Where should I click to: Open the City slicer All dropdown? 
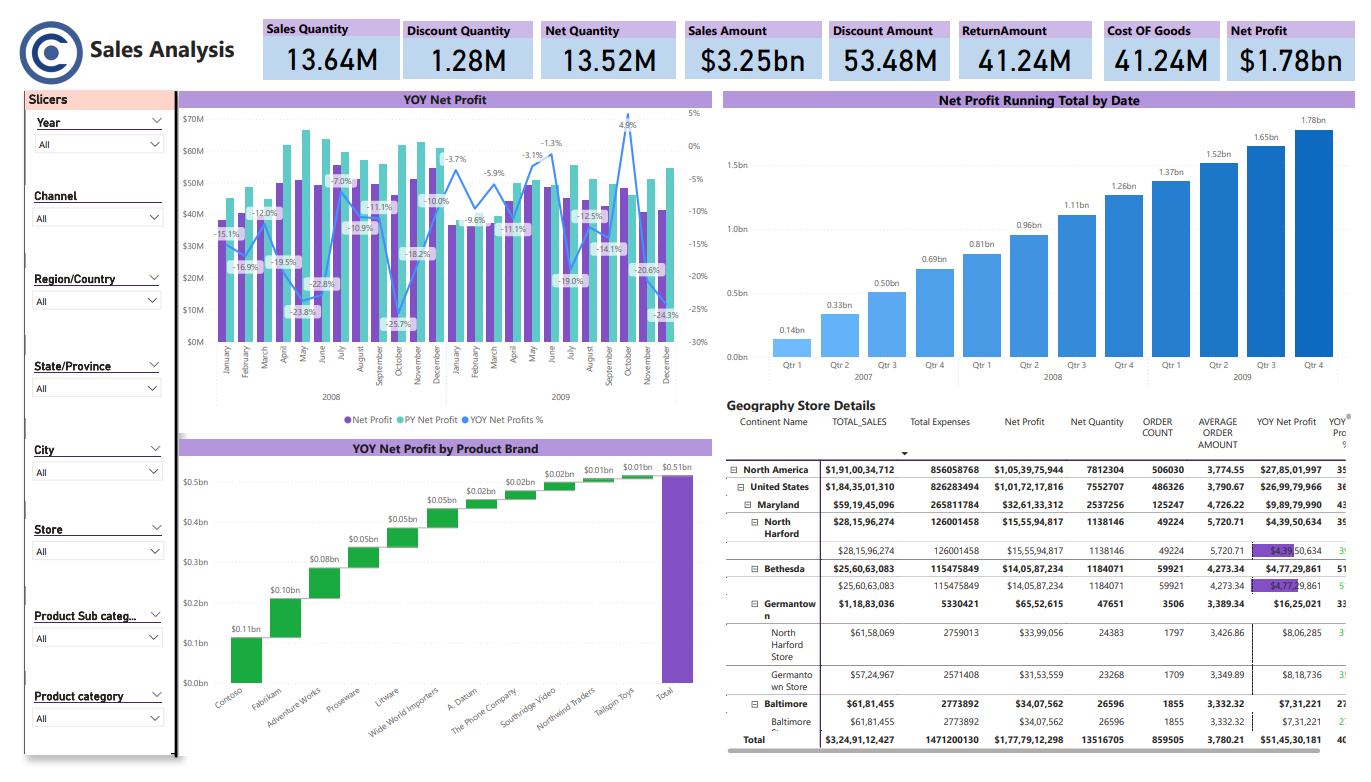(97, 471)
